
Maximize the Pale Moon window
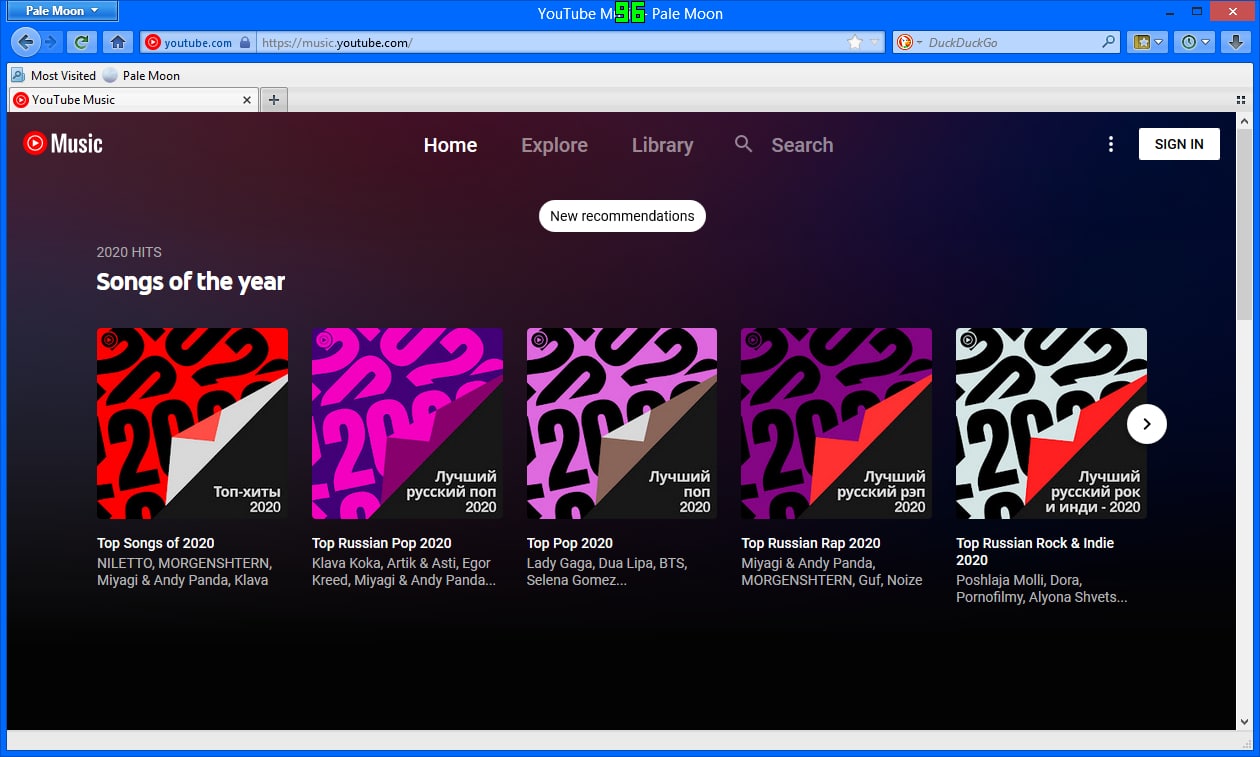(x=1196, y=10)
